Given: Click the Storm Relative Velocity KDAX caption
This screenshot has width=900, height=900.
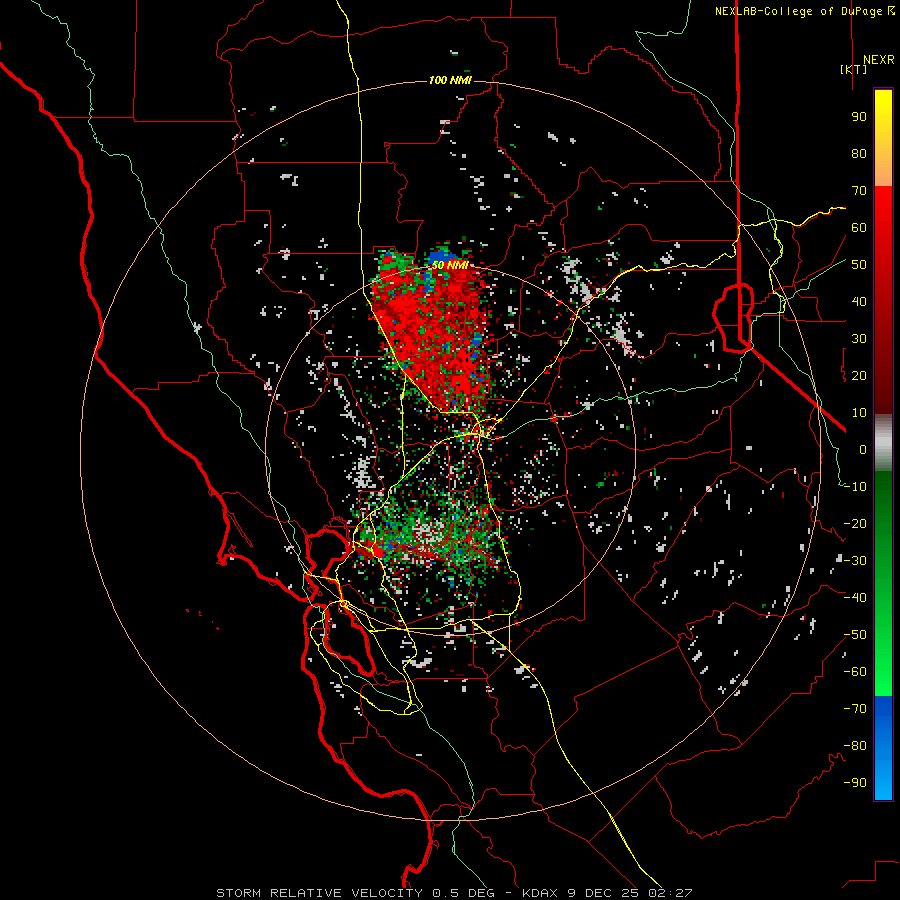Looking at the screenshot, I should (x=454, y=893).
